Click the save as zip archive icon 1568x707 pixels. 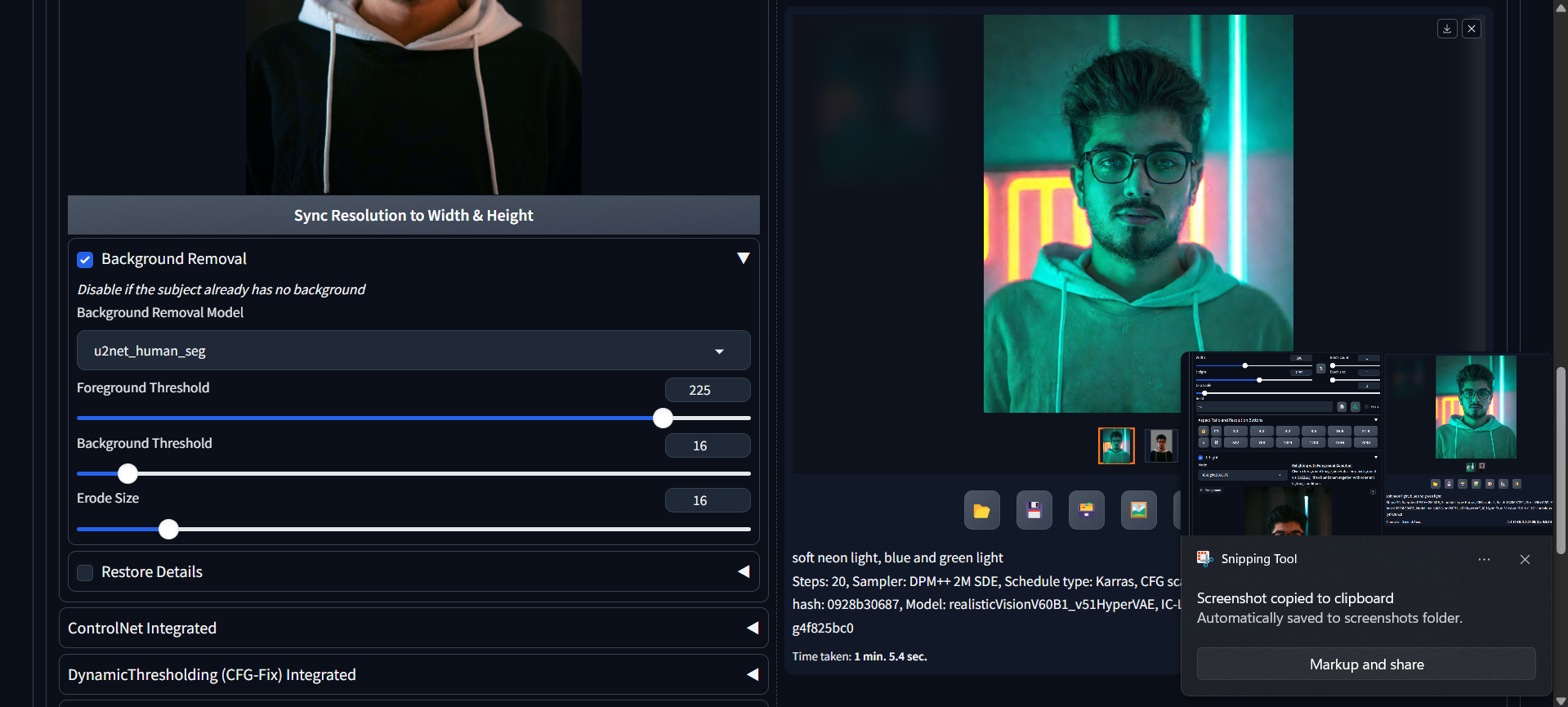(x=1086, y=511)
